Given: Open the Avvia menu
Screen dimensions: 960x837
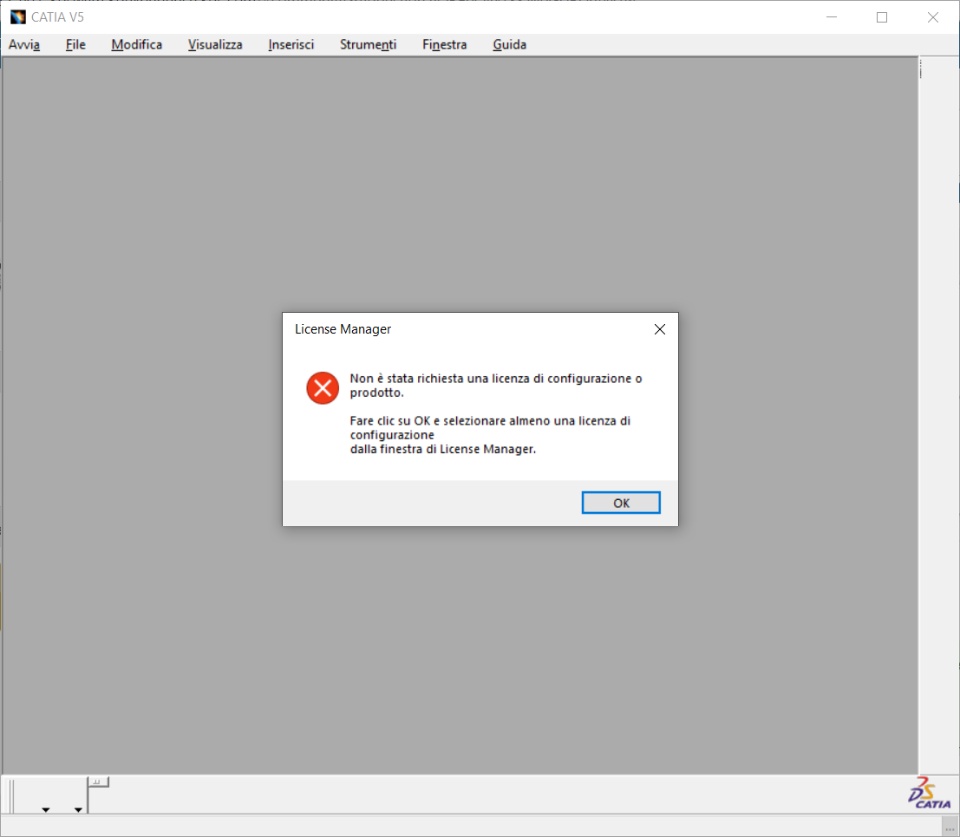Looking at the screenshot, I should click(24, 44).
